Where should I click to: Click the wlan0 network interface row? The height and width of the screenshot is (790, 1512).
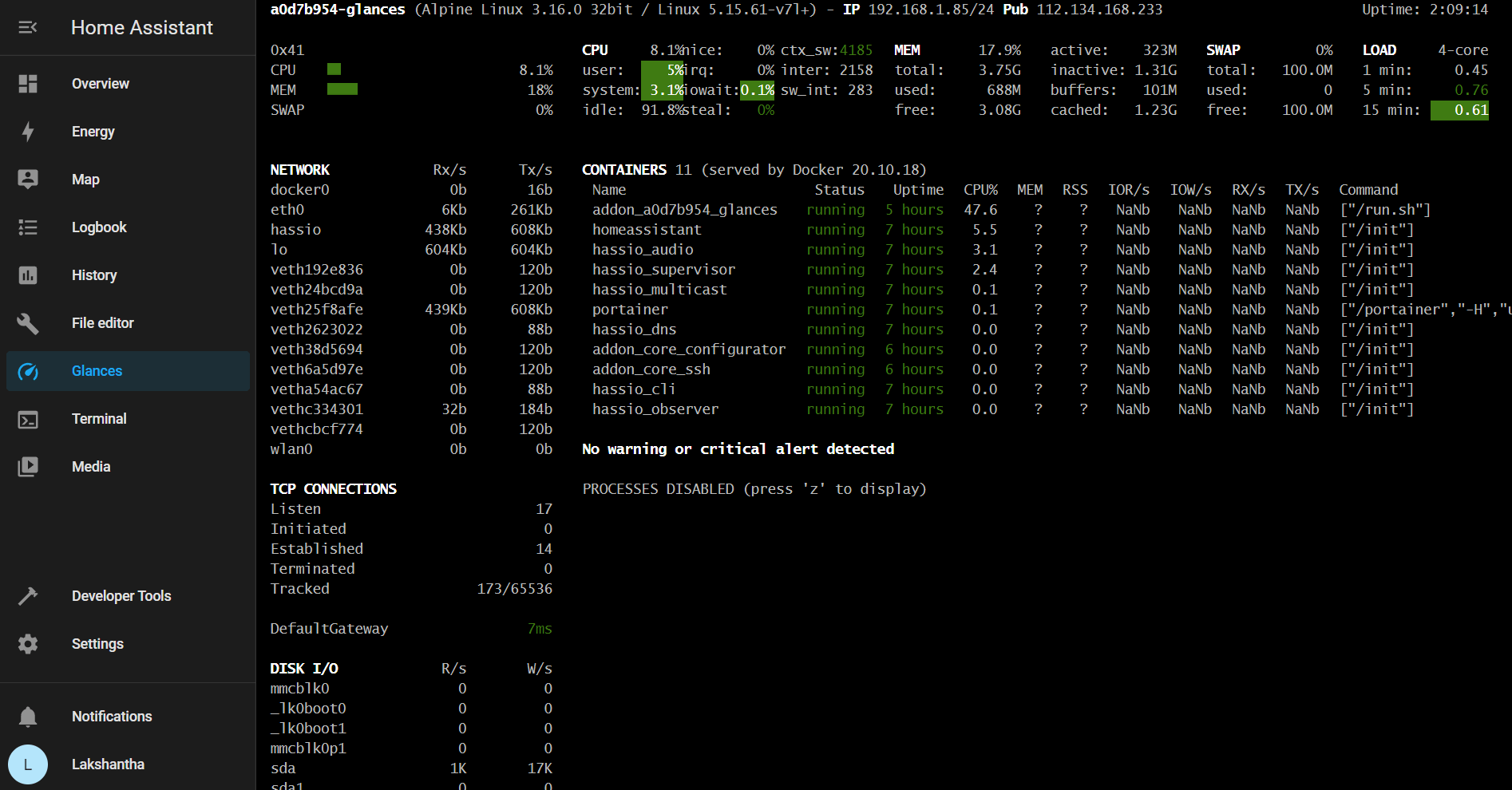coord(411,449)
